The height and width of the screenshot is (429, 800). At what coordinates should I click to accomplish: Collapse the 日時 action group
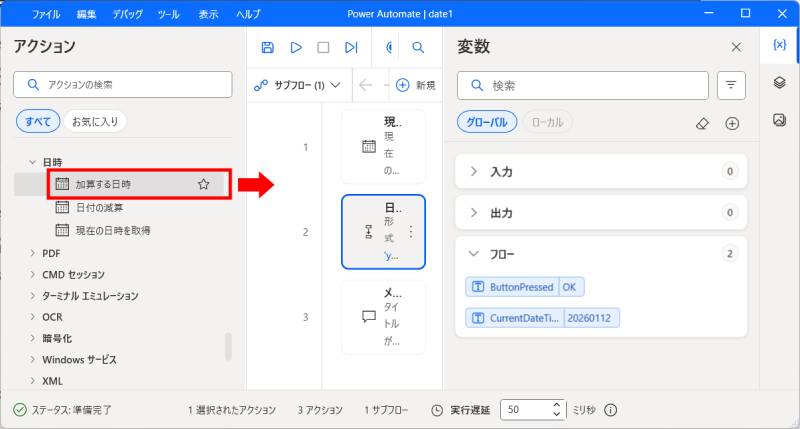(33, 162)
